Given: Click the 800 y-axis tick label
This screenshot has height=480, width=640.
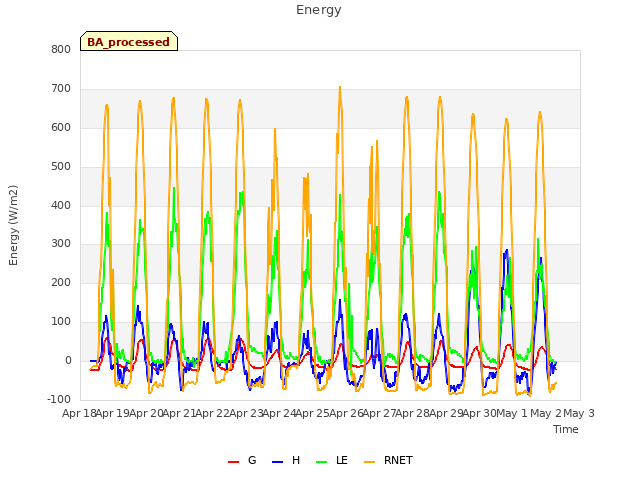Looking at the screenshot, I should coord(61,49).
